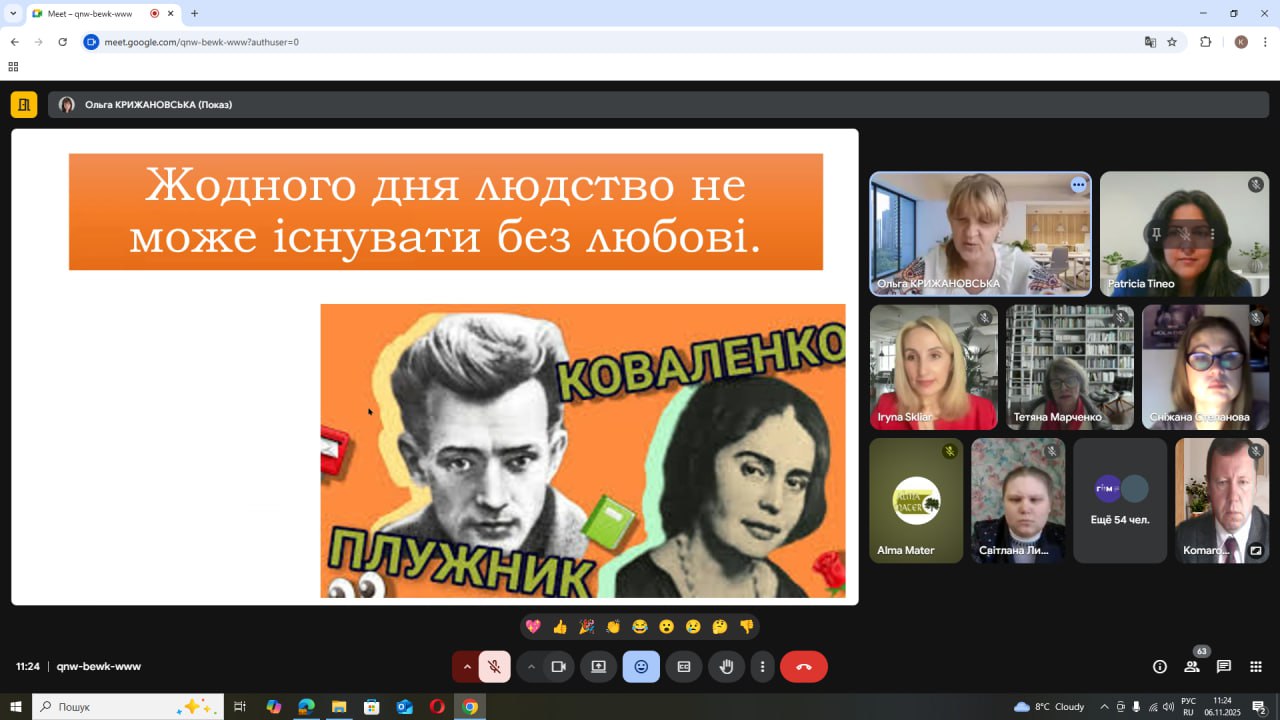Open the activities grid icon
Screen dimensions: 1280x720
click(1256, 667)
